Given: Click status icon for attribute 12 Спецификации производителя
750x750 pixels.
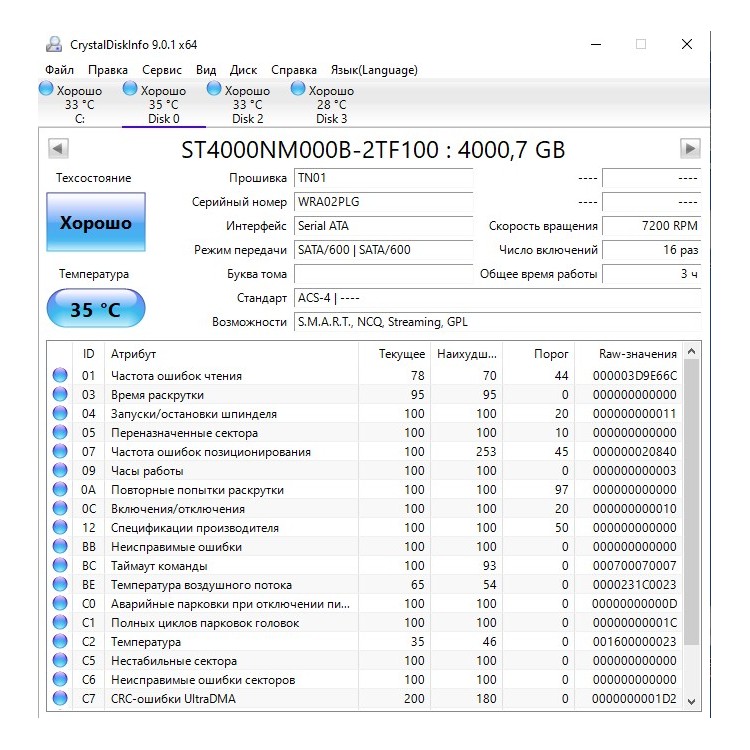Looking at the screenshot, I should coord(60,528).
